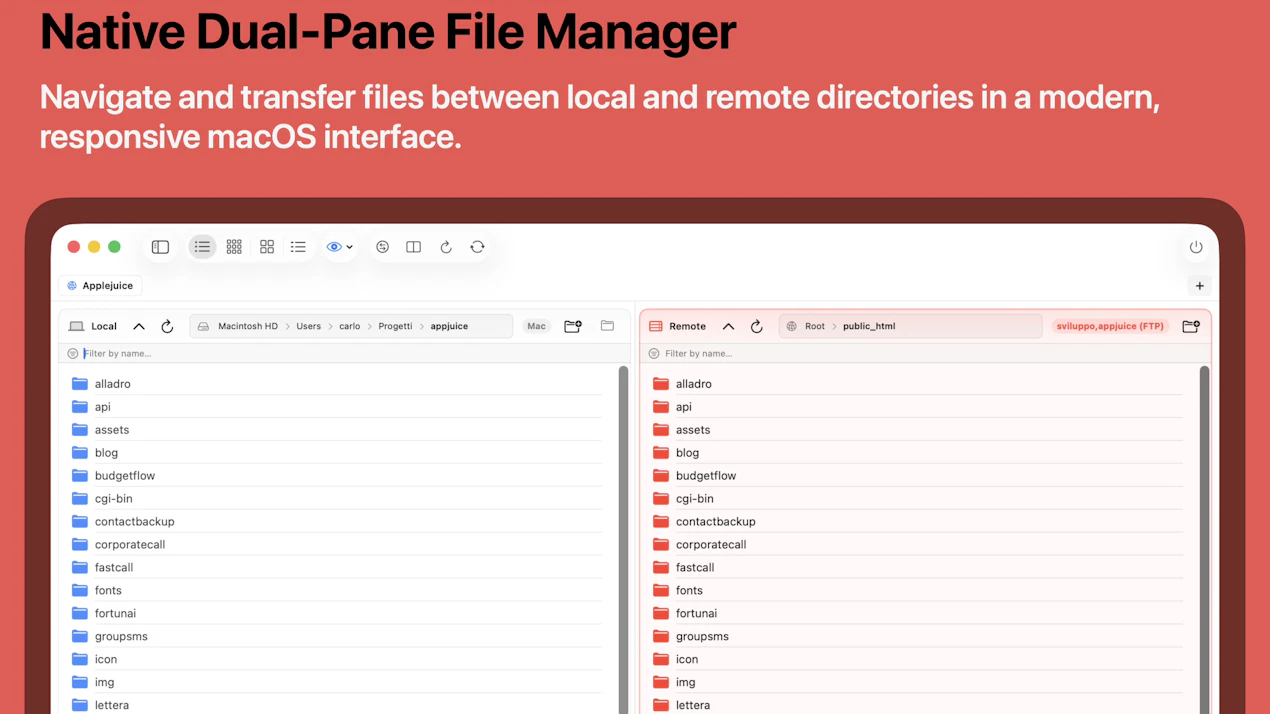Switch to bulleted detail list view
The width and height of the screenshot is (1270, 714).
point(298,247)
